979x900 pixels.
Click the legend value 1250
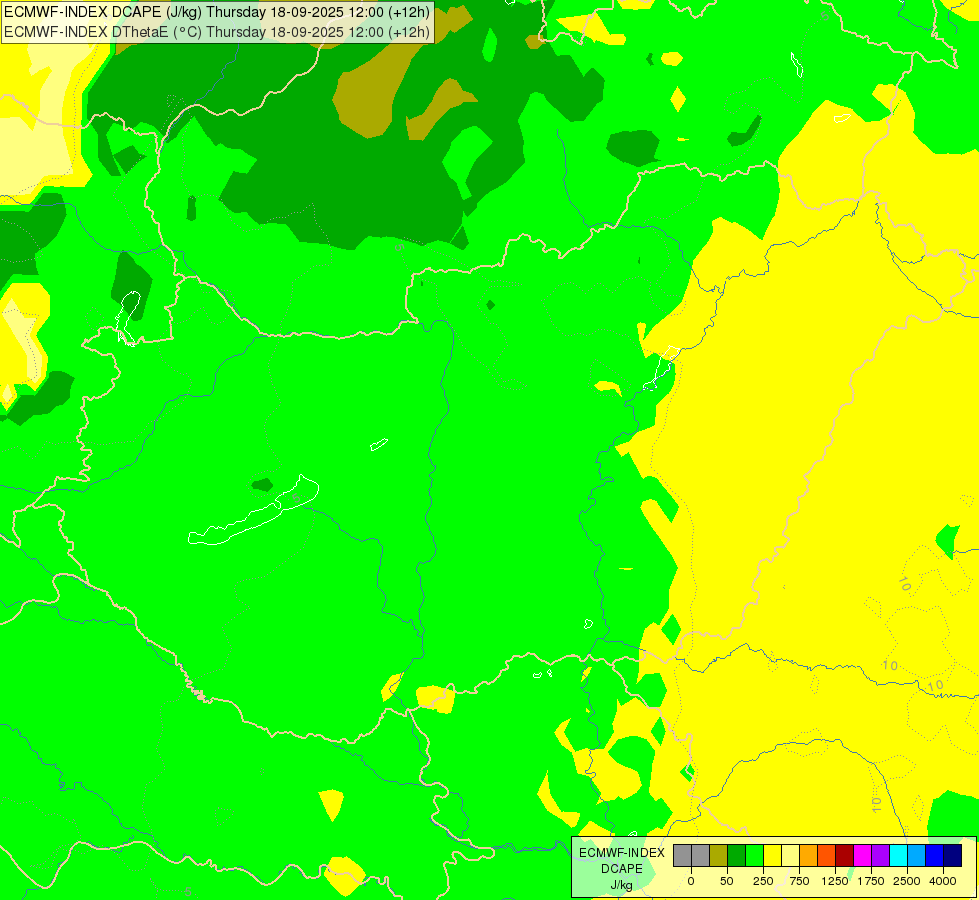pos(835,881)
